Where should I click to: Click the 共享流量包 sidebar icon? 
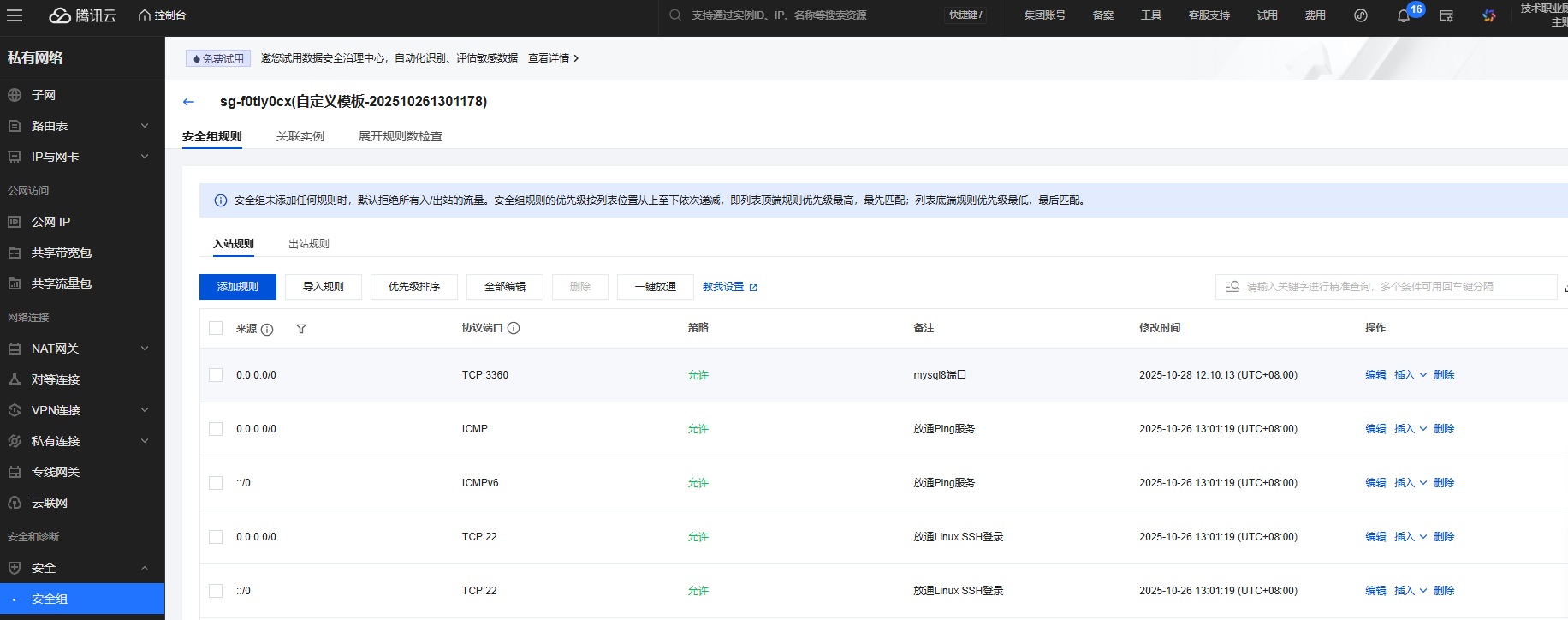click(15, 283)
